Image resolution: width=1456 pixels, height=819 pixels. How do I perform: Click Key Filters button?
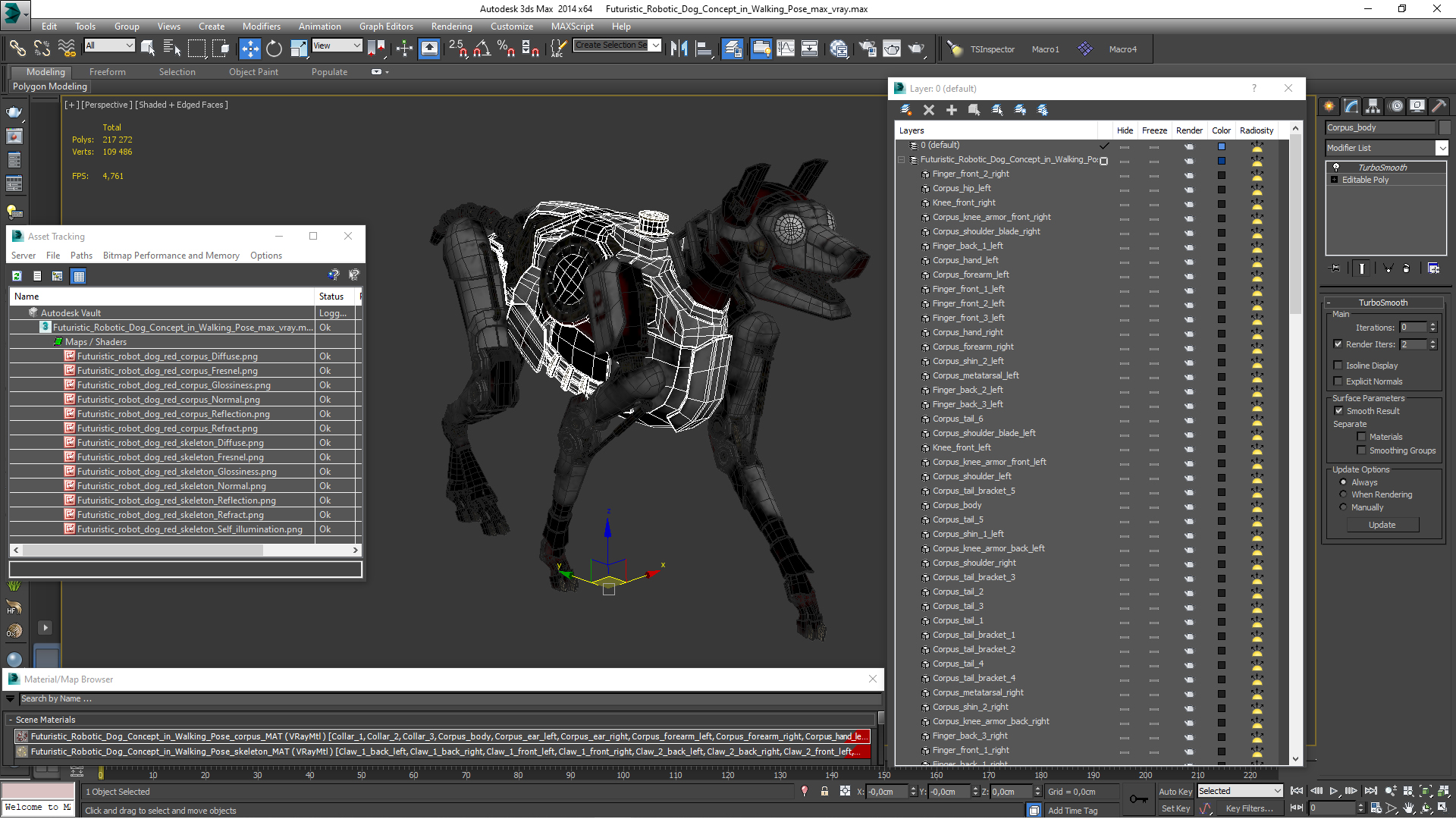[x=1250, y=808]
